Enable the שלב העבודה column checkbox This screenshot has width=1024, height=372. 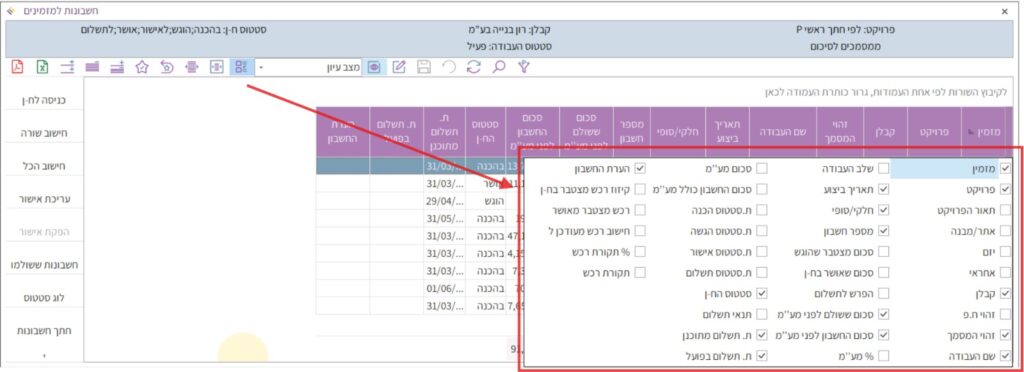884,169
